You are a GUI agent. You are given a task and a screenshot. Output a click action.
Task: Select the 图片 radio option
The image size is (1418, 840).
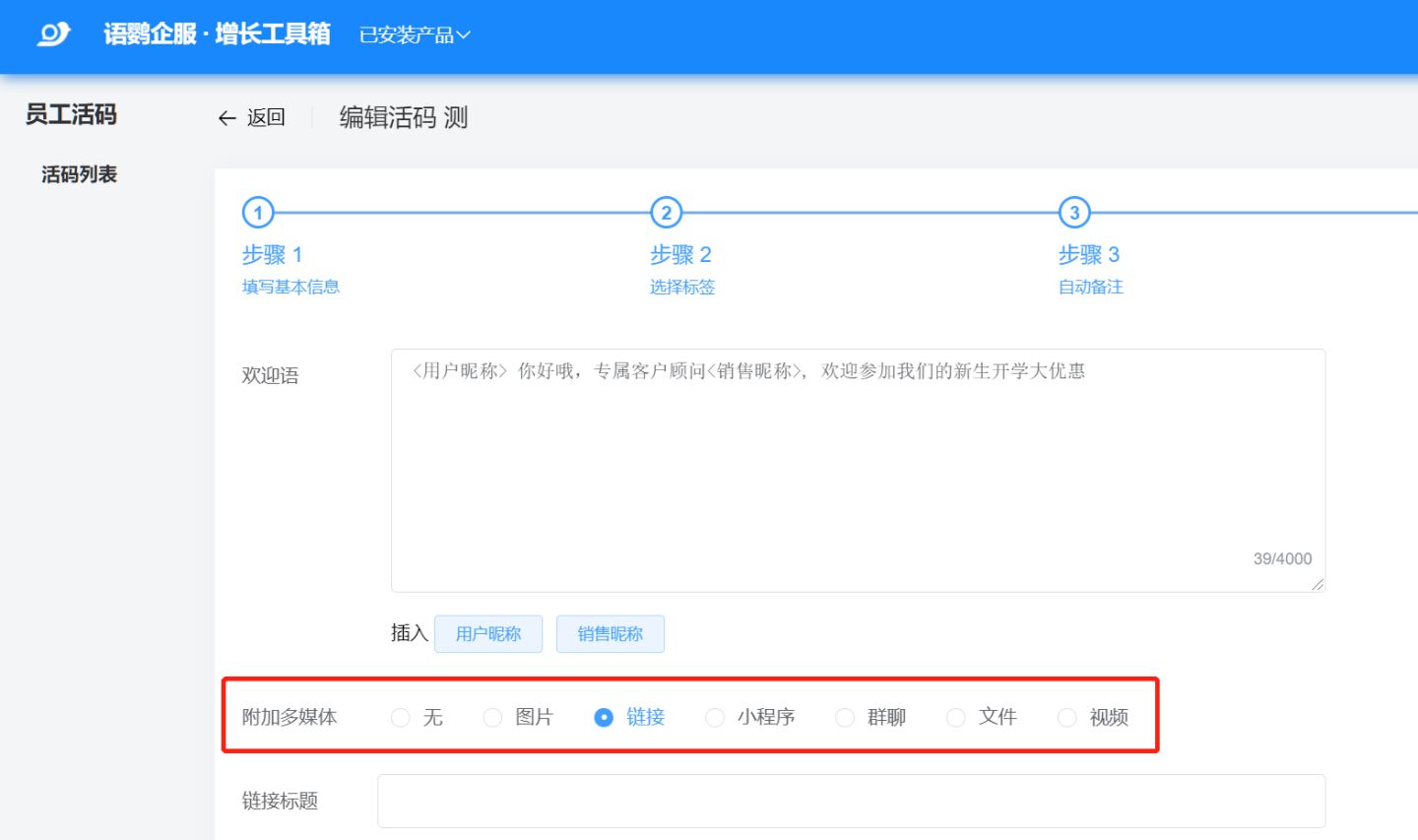(x=493, y=718)
